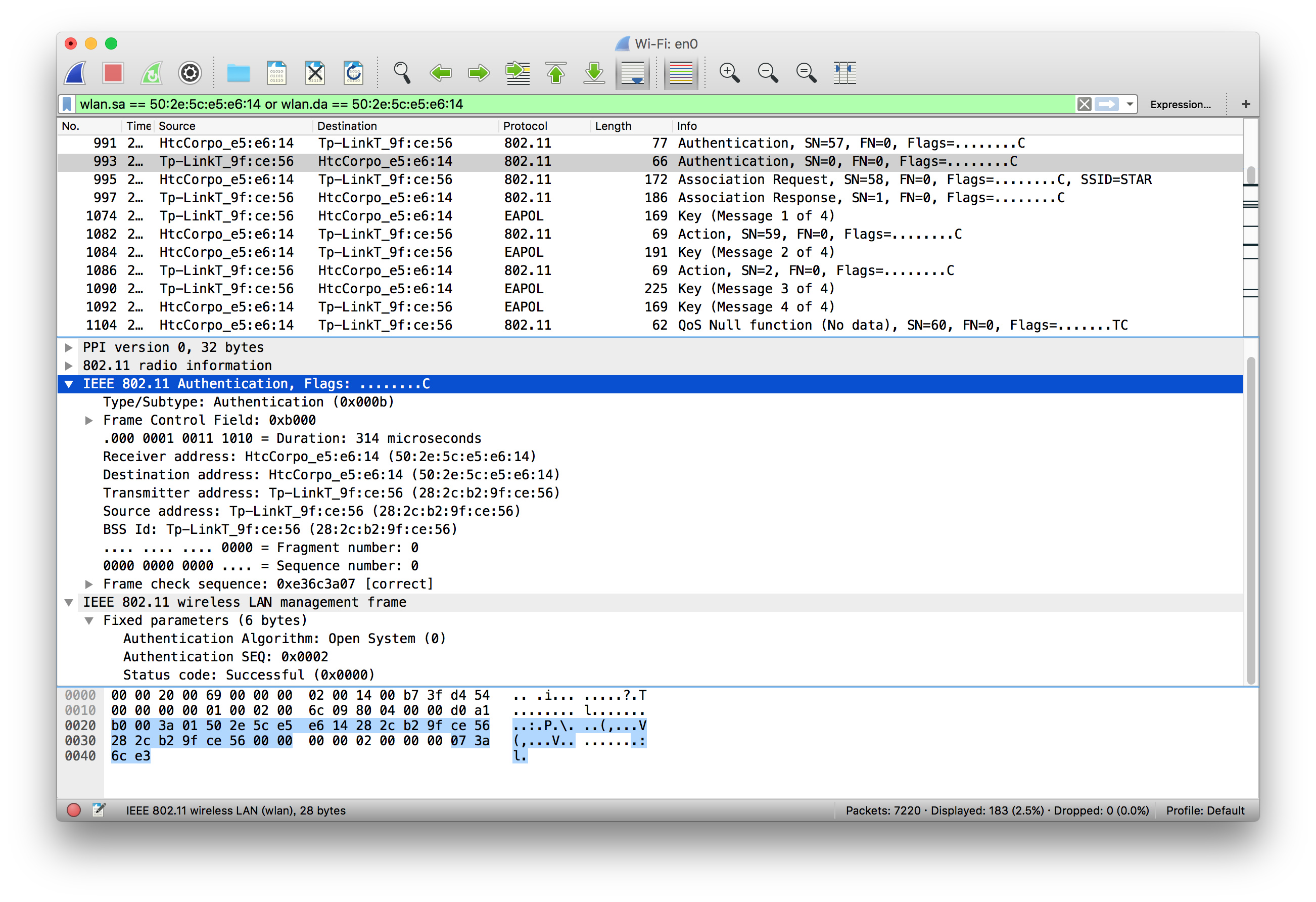The height and width of the screenshot is (902, 1316).
Task: Click the Find Packet magnifier icon
Action: [x=401, y=73]
